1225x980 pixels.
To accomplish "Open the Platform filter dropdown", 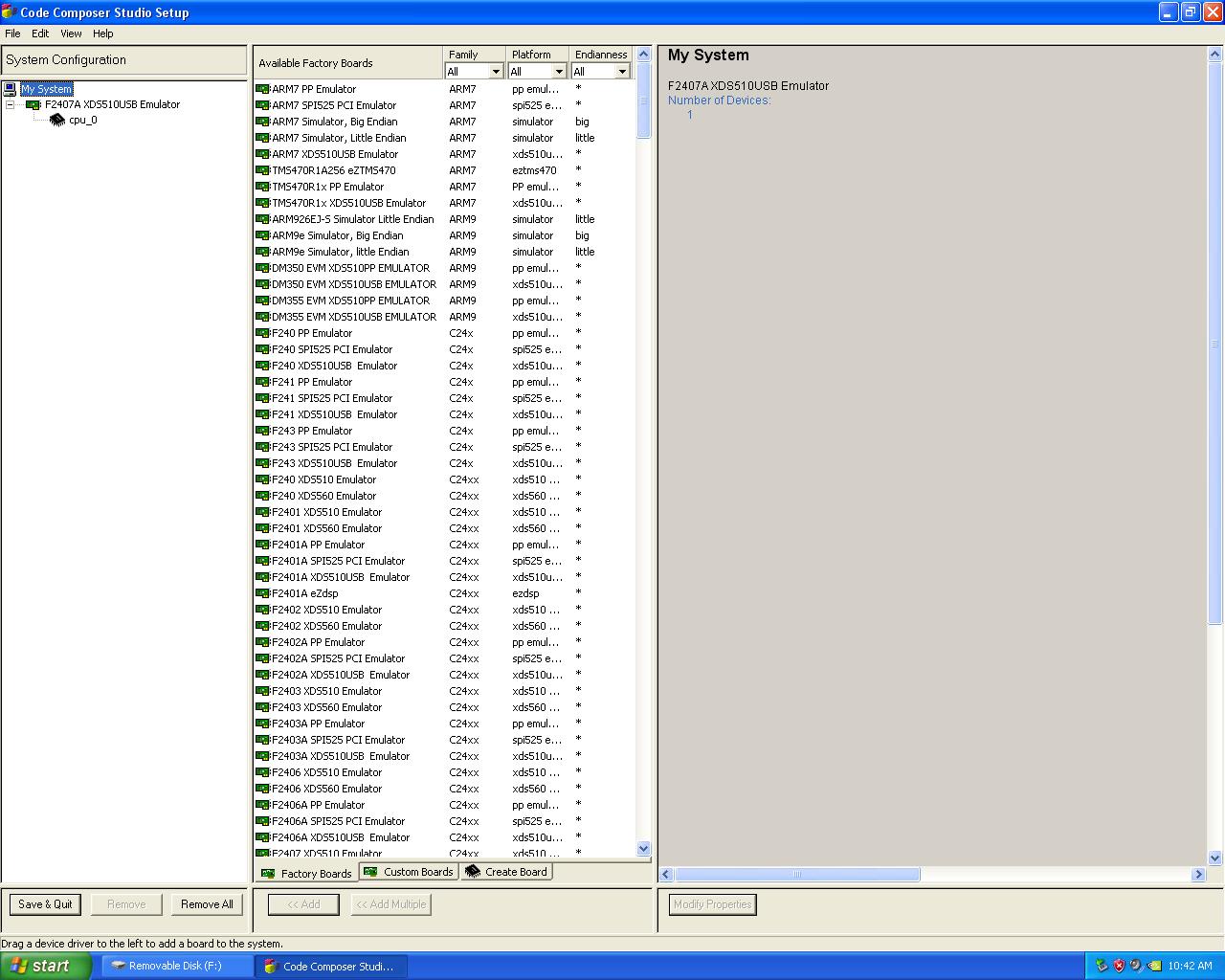I will click(559, 72).
